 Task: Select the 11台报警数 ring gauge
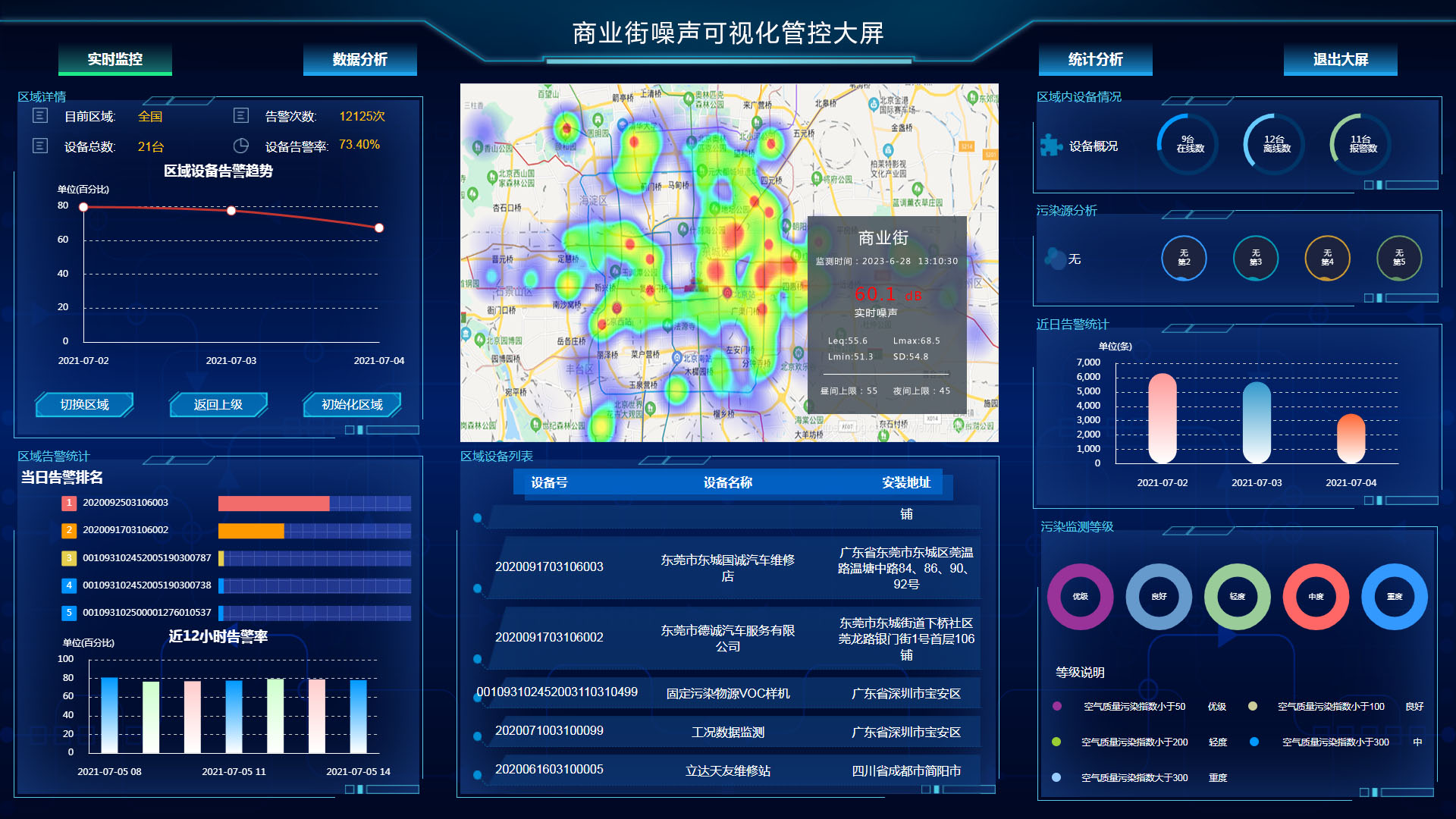(x=1361, y=144)
